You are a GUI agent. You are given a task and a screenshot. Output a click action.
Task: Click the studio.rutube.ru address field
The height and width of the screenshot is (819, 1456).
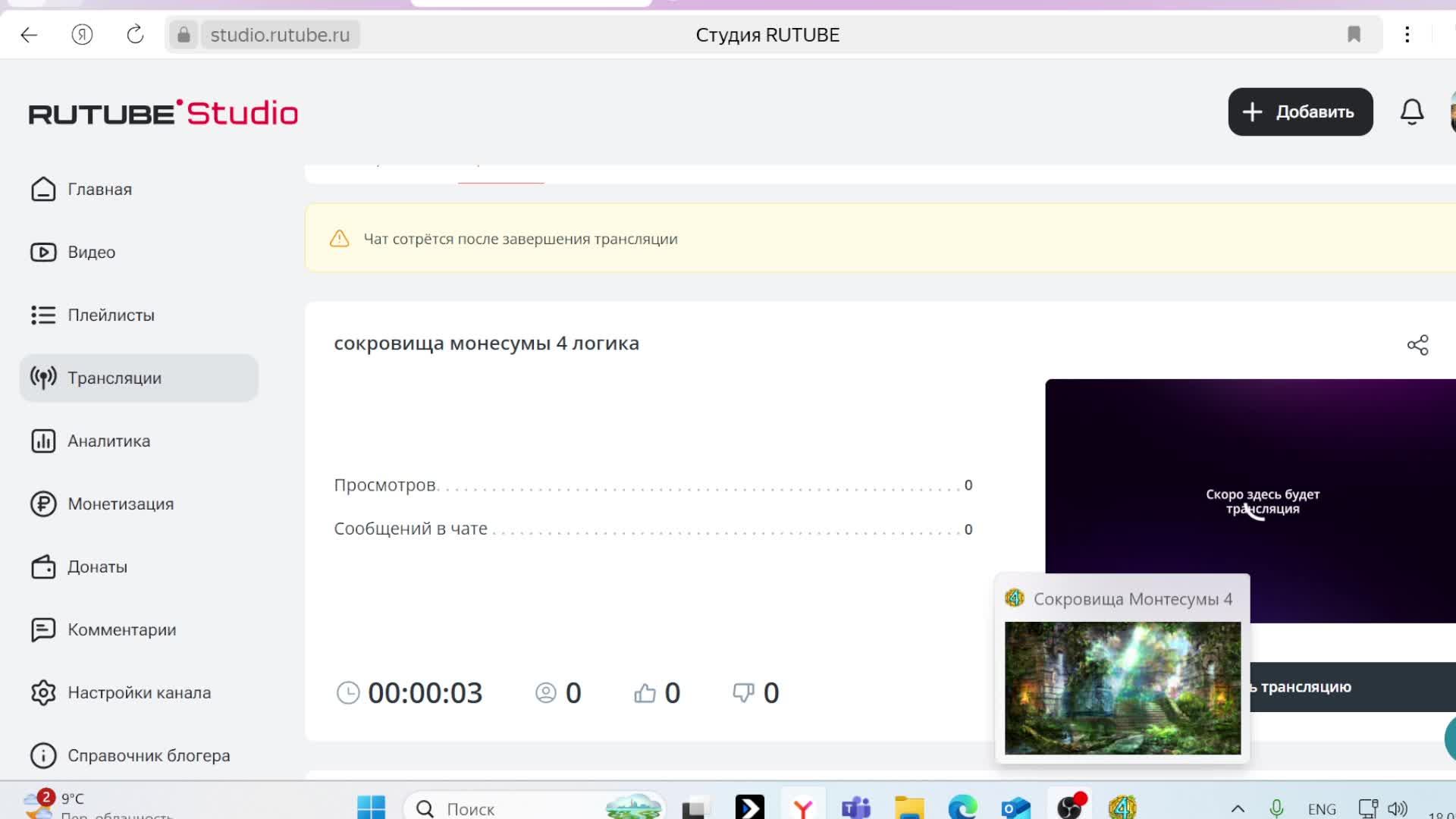click(x=280, y=35)
